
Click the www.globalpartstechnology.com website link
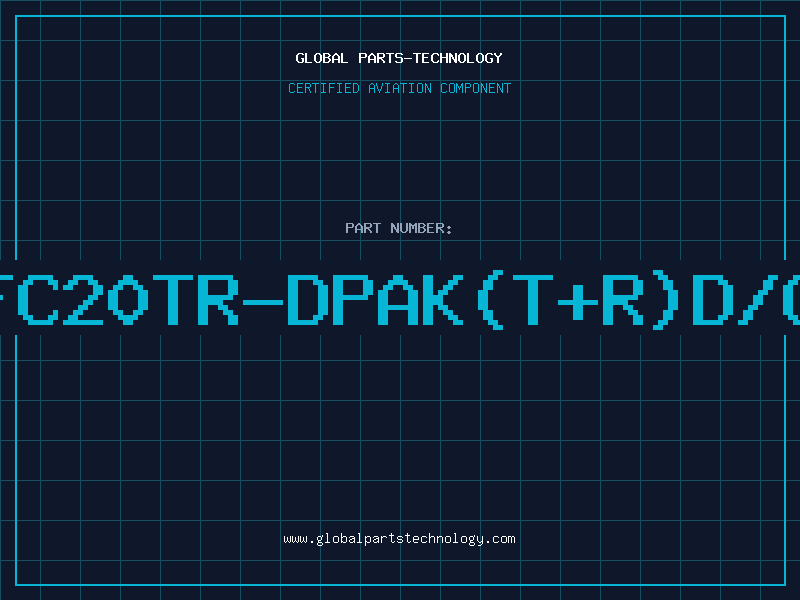tap(399, 539)
